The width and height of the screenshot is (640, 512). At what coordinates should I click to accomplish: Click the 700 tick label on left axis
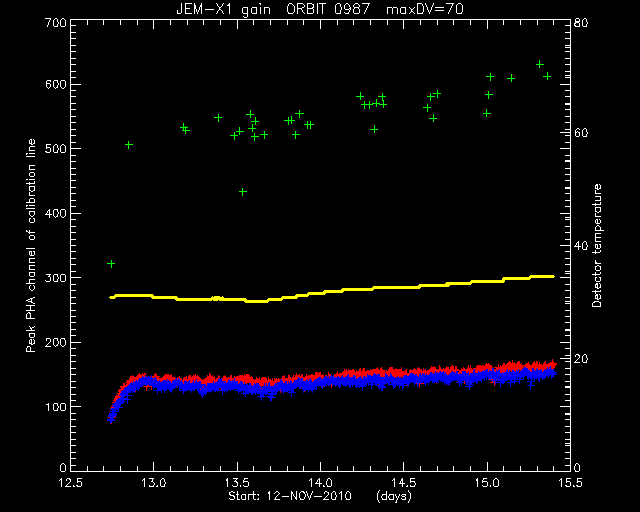[x=56, y=23]
